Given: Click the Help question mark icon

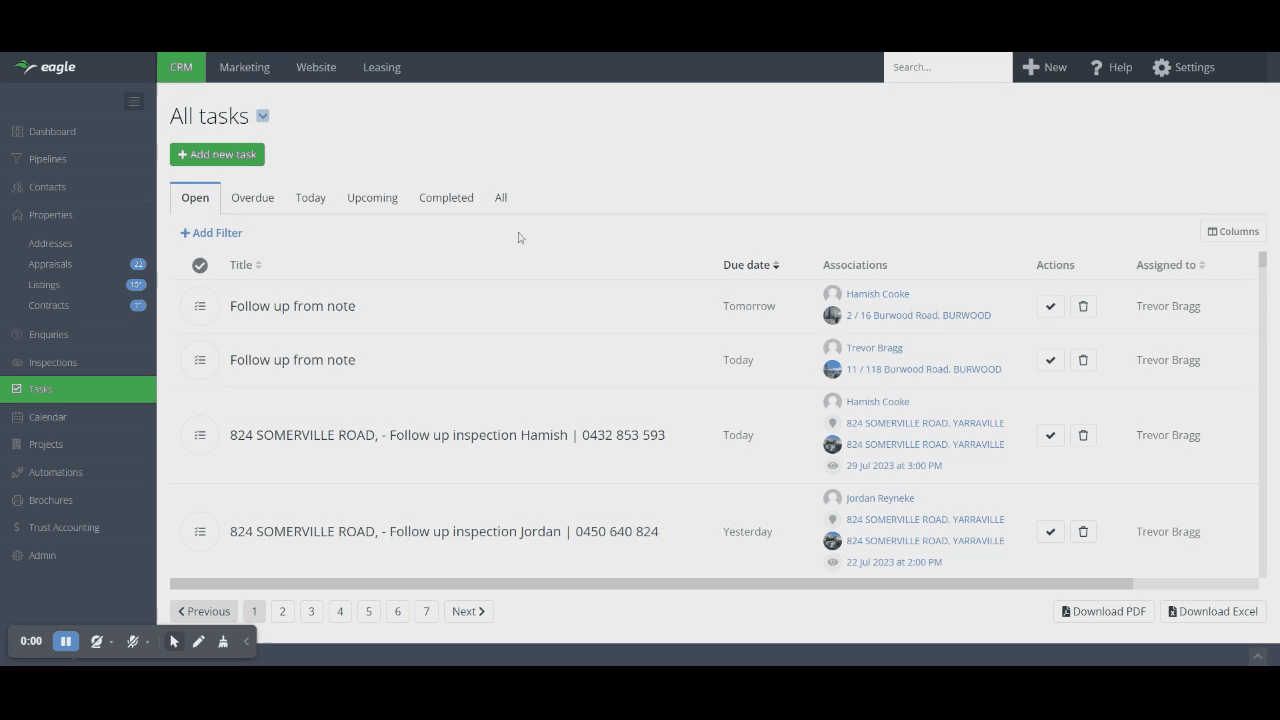Looking at the screenshot, I should (x=1096, y=67).
